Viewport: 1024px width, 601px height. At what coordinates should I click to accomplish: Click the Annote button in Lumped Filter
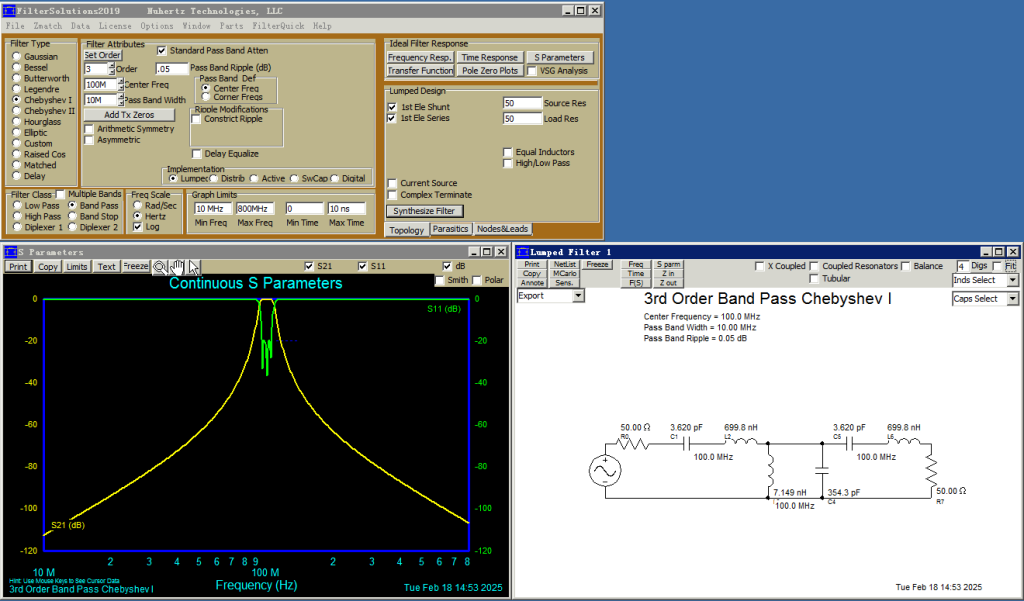pyautogui.click(x=532, y=283)
